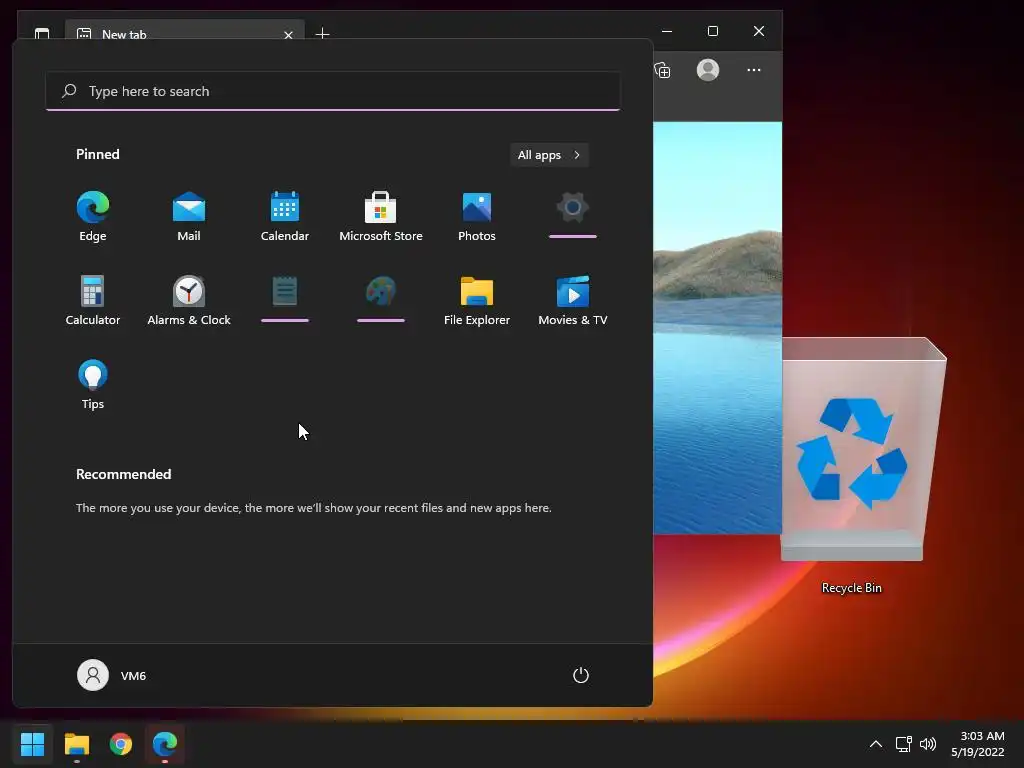Image resolution: width=1024 pixels, height=768 pixels.
Task: Open the clock showing 3:03 AM
Action: [x=978, y=744]
